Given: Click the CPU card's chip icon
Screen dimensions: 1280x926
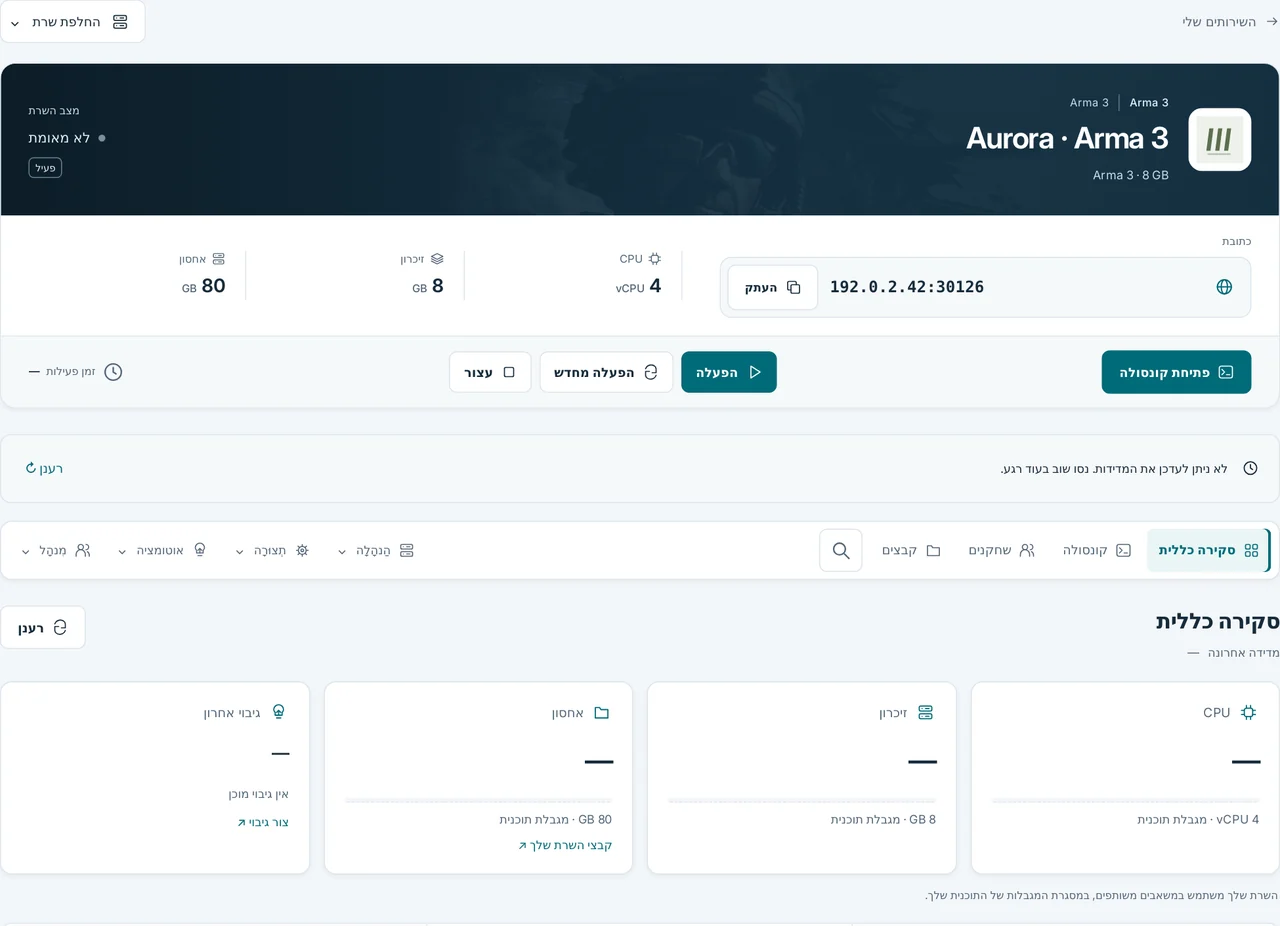Looking at the screenshot, I should pyautogui.click(x=1248, y=713).
